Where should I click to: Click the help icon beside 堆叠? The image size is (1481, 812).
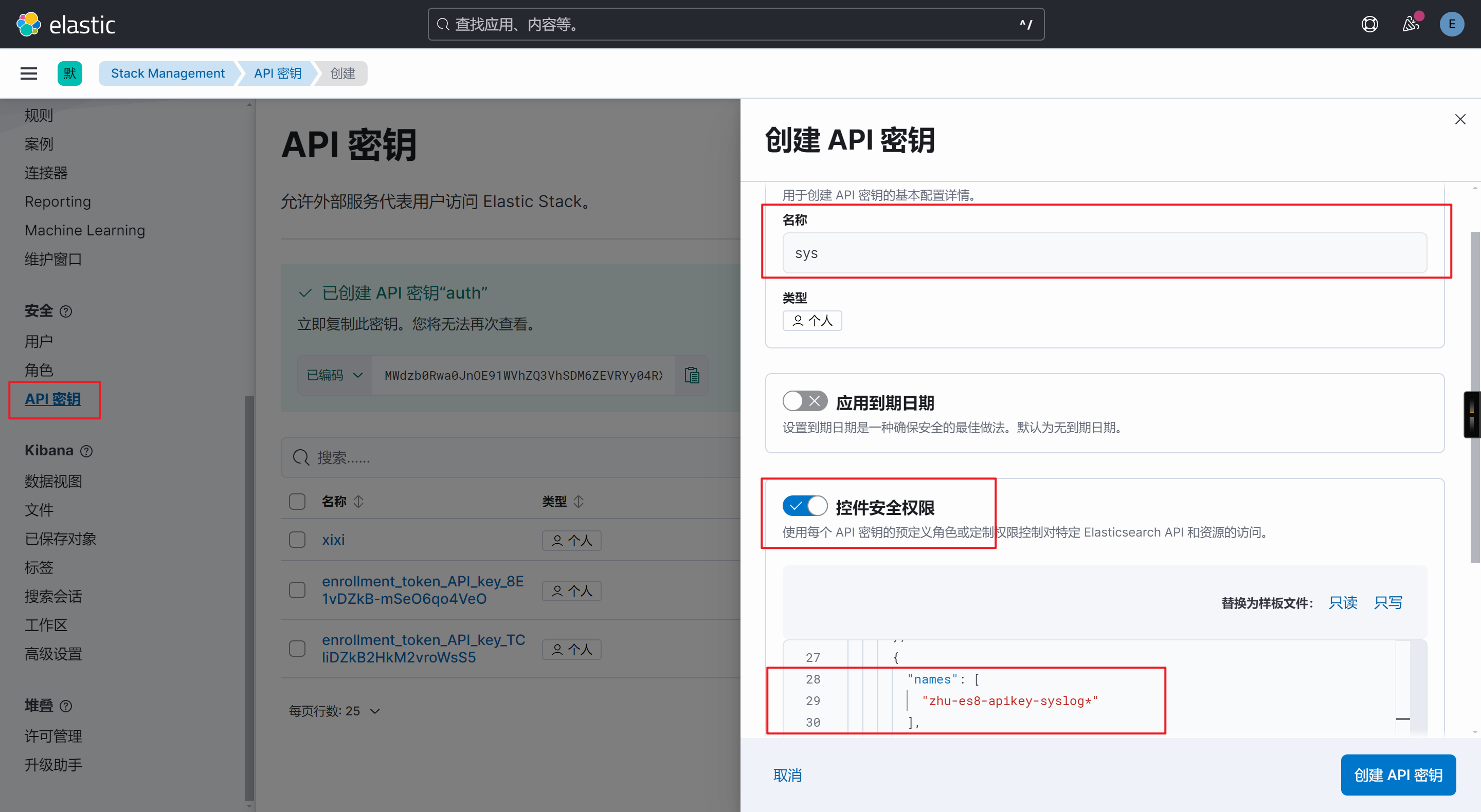click(x=66, y=706)
